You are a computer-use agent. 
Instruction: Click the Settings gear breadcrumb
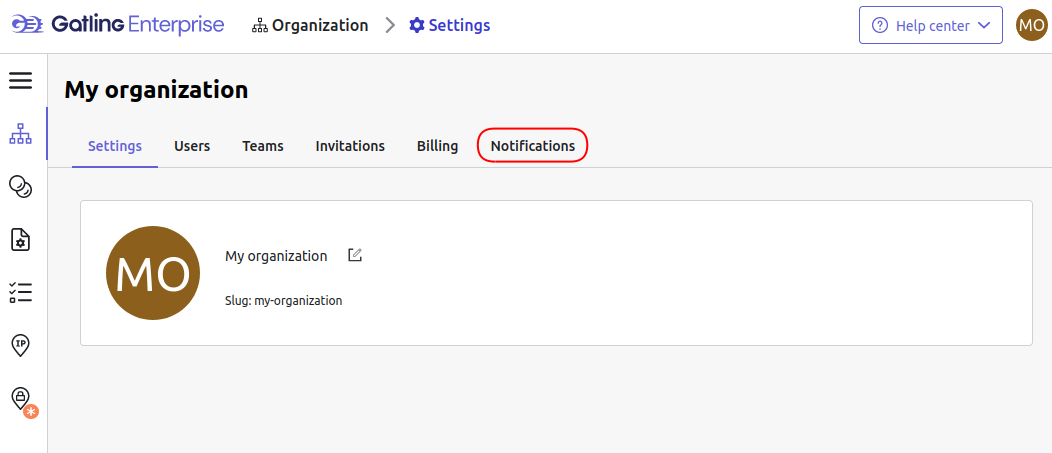click(x=450, y=26)
